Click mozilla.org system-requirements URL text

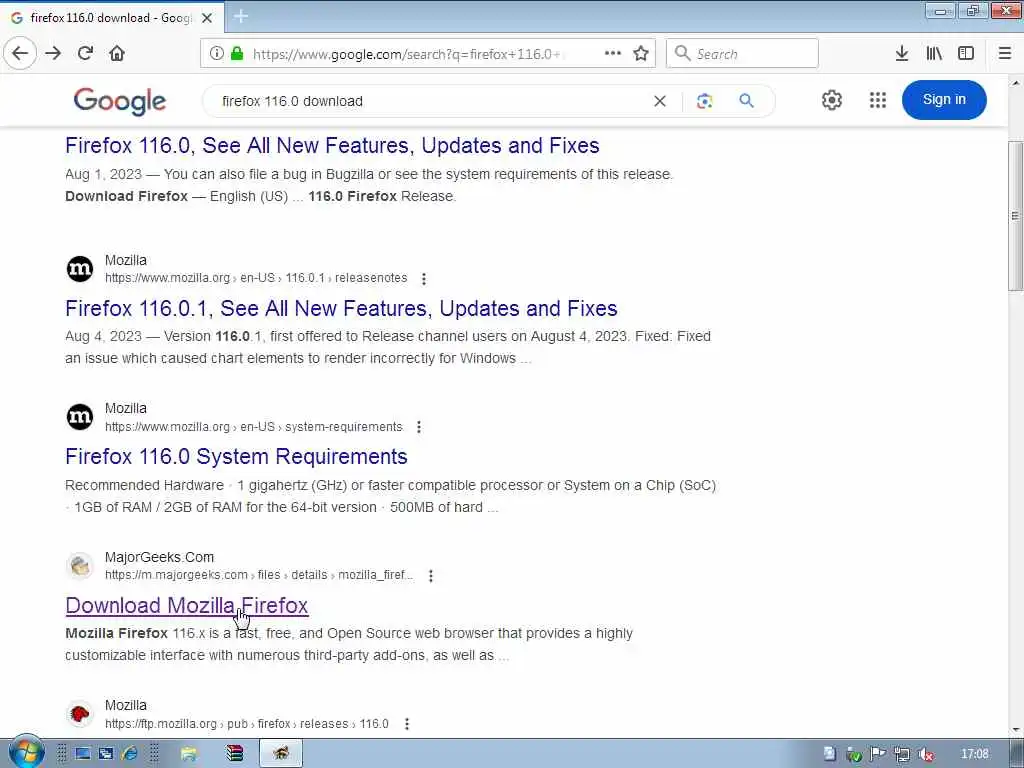pos(254,426)
